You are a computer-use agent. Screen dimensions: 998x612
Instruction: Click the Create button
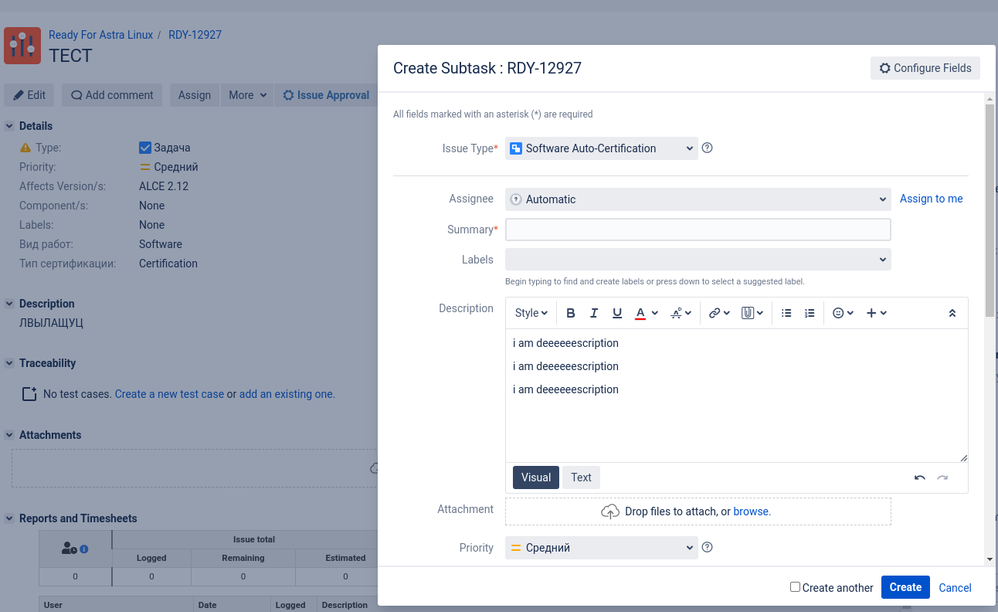[905, 587]
